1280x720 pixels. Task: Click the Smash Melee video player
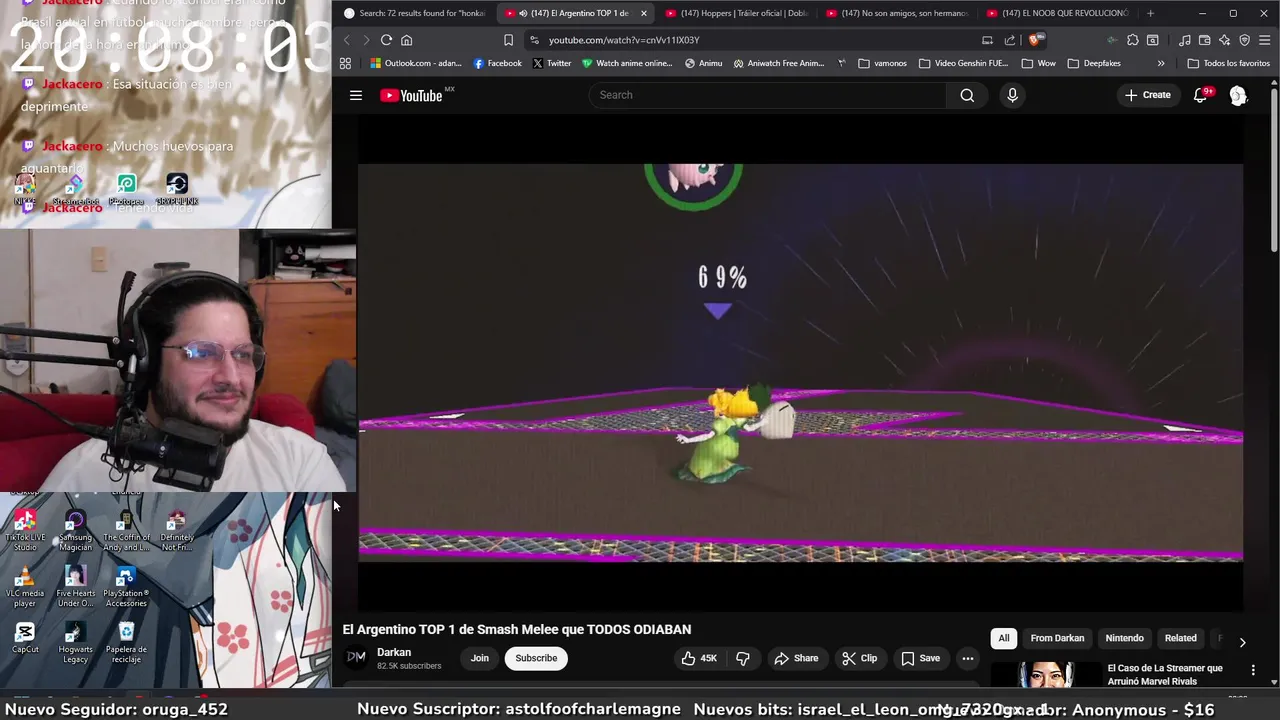coord(800,362)
